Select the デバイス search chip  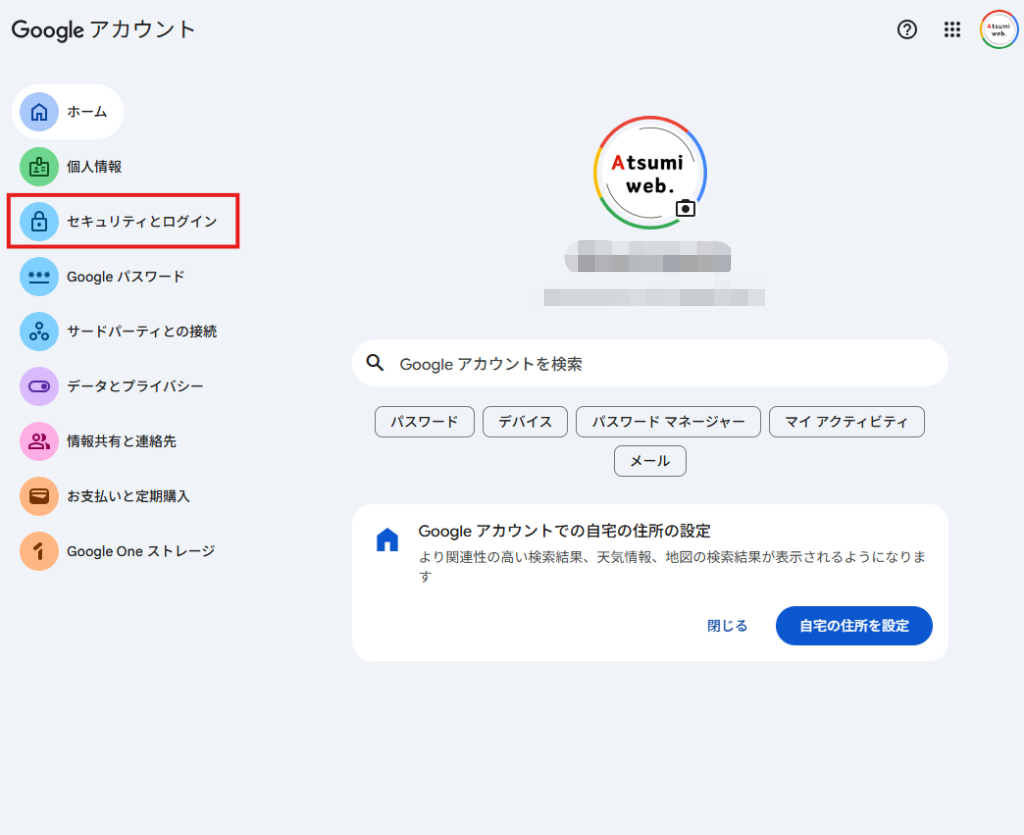[525, 422]
